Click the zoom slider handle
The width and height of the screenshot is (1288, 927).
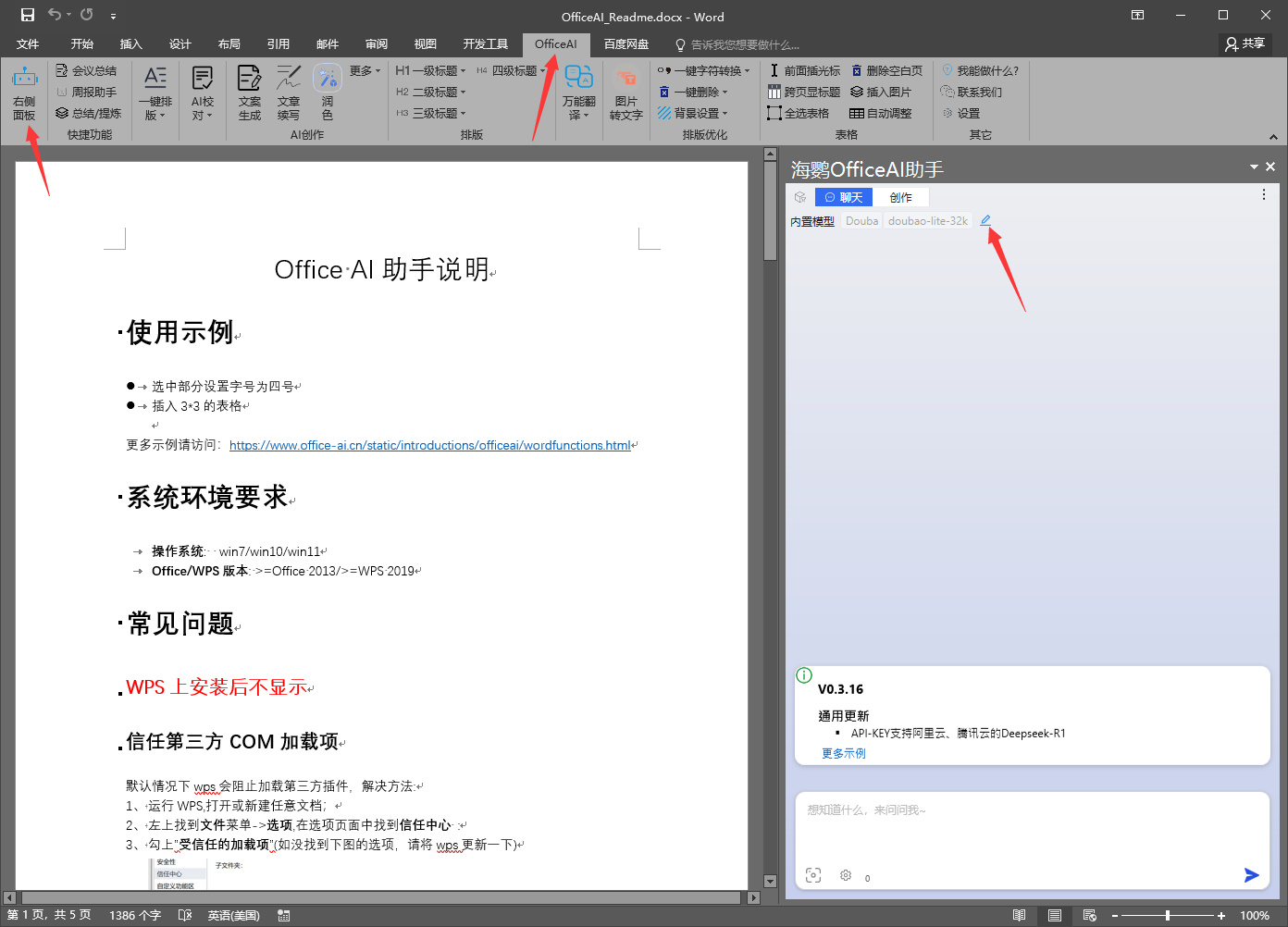pyautogui.click(x=1168, y=915)
